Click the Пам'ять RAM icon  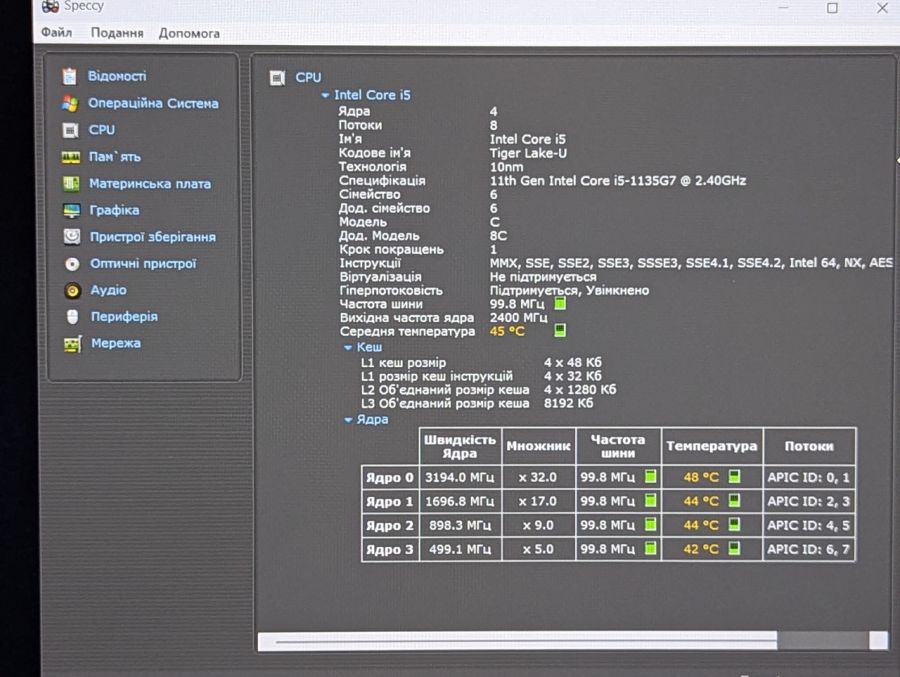(71, 157)
